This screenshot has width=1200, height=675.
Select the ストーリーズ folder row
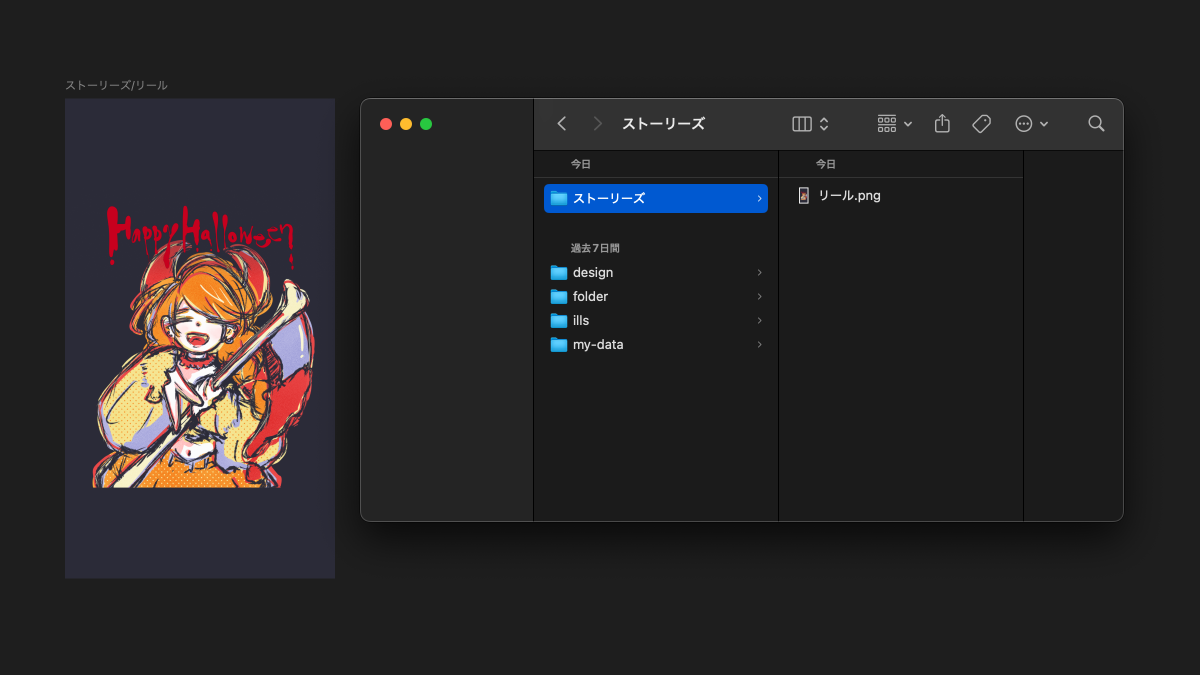tap(655, 198)
